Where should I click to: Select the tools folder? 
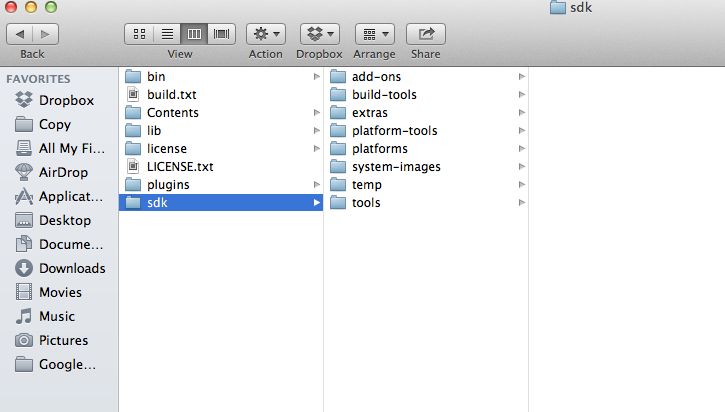(426, 203)
